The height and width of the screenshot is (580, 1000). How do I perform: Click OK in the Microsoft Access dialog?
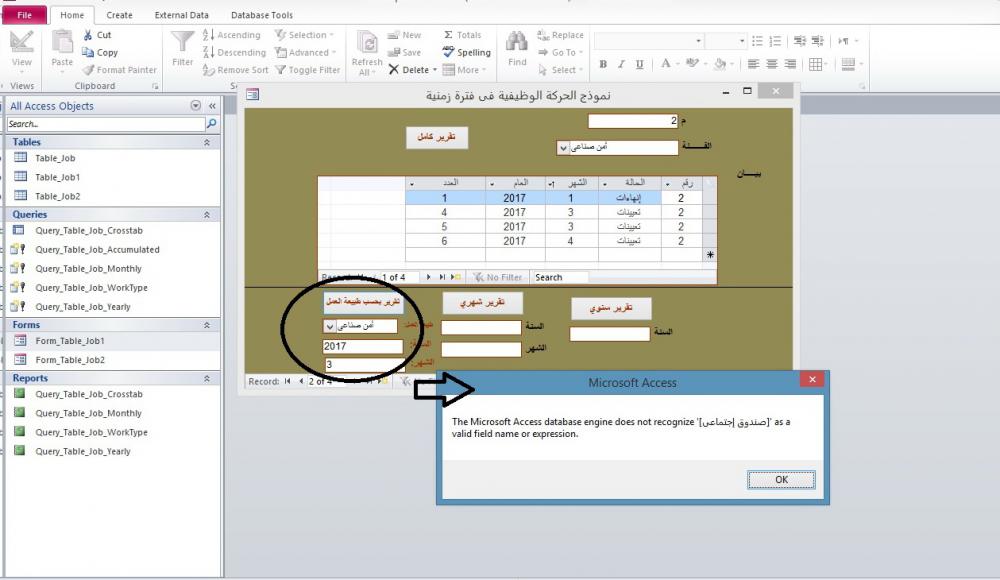click(x=781, y=480)
